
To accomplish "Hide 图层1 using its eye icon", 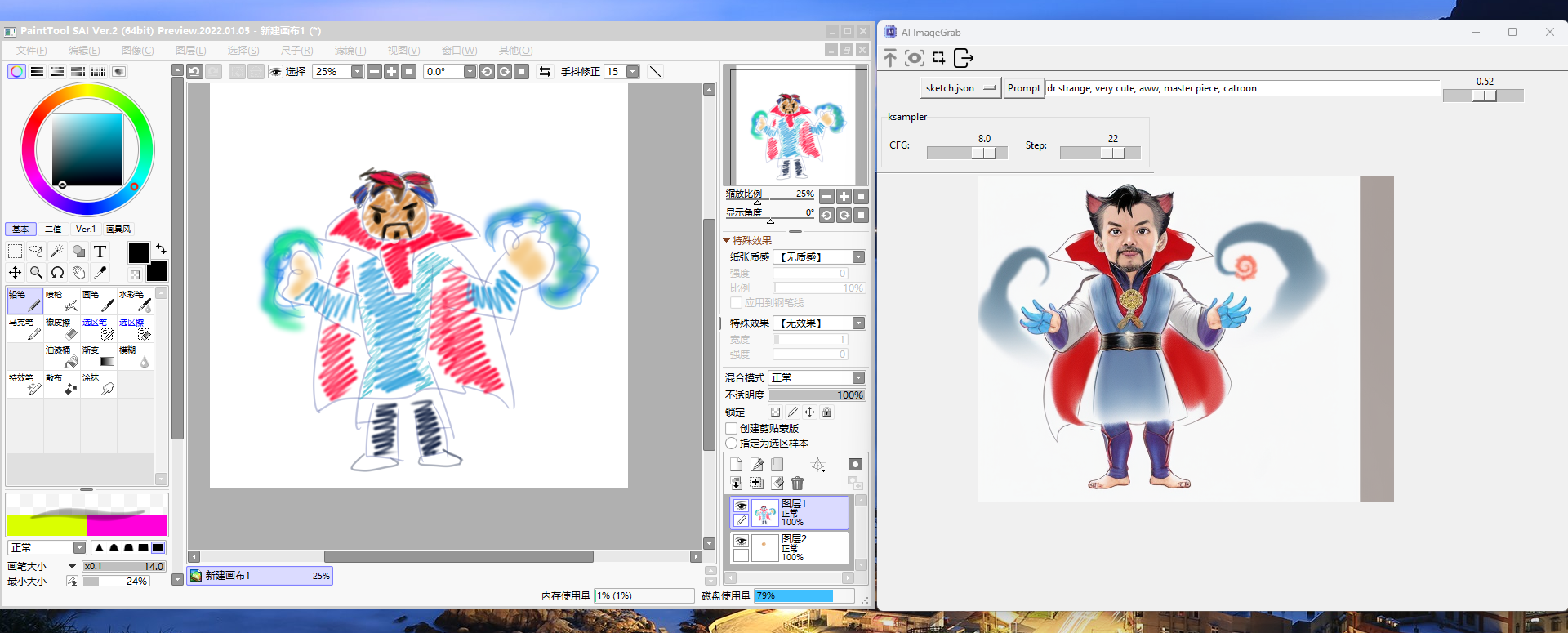I will coord(741,506).
